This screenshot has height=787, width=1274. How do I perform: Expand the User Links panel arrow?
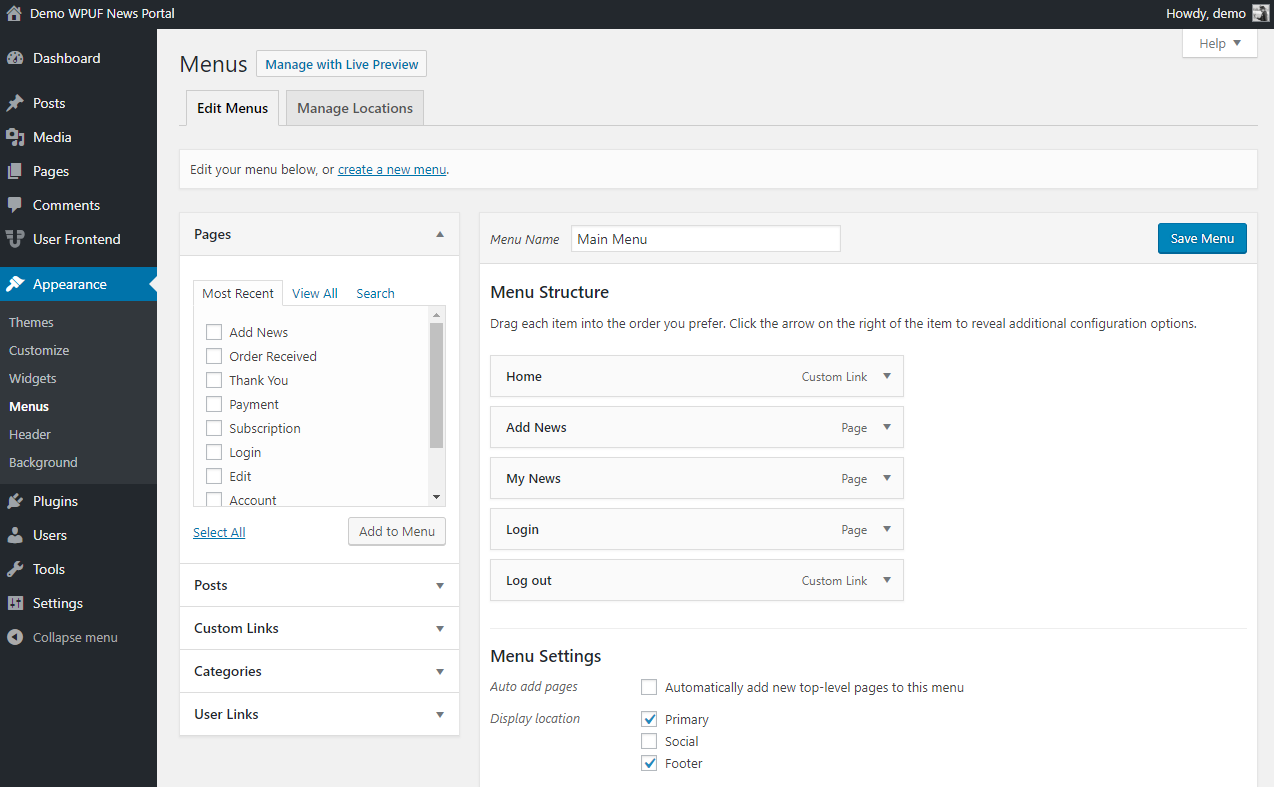440,715
